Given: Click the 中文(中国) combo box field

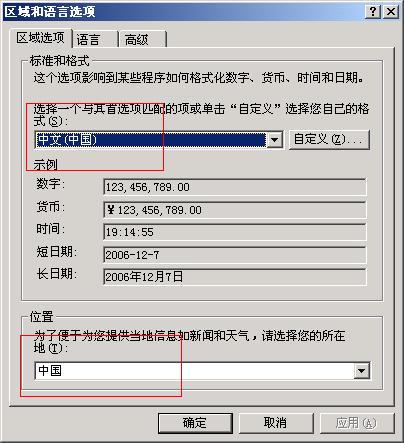Looking at the screenshot, I should [x=159, y=140].
